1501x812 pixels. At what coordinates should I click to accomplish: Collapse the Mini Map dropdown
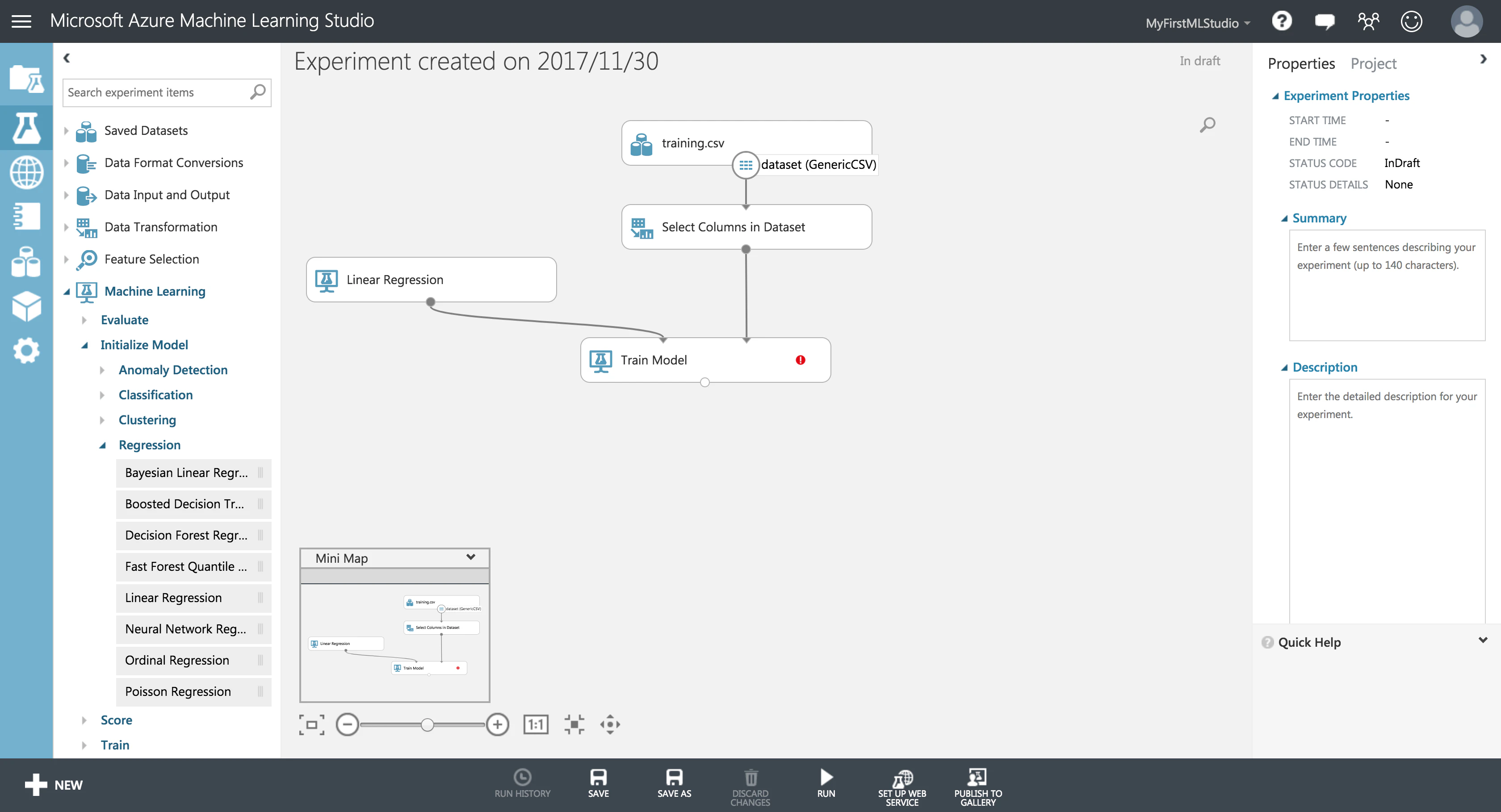click(x=471, y=557)
